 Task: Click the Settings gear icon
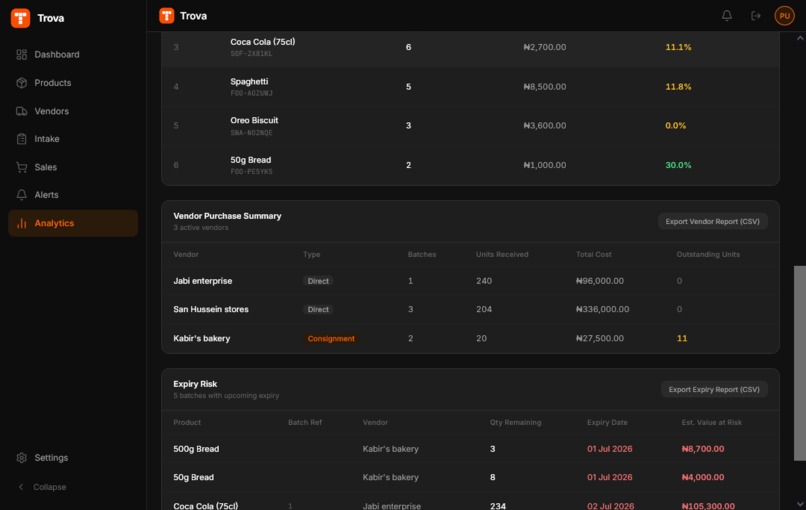point(22,458)
